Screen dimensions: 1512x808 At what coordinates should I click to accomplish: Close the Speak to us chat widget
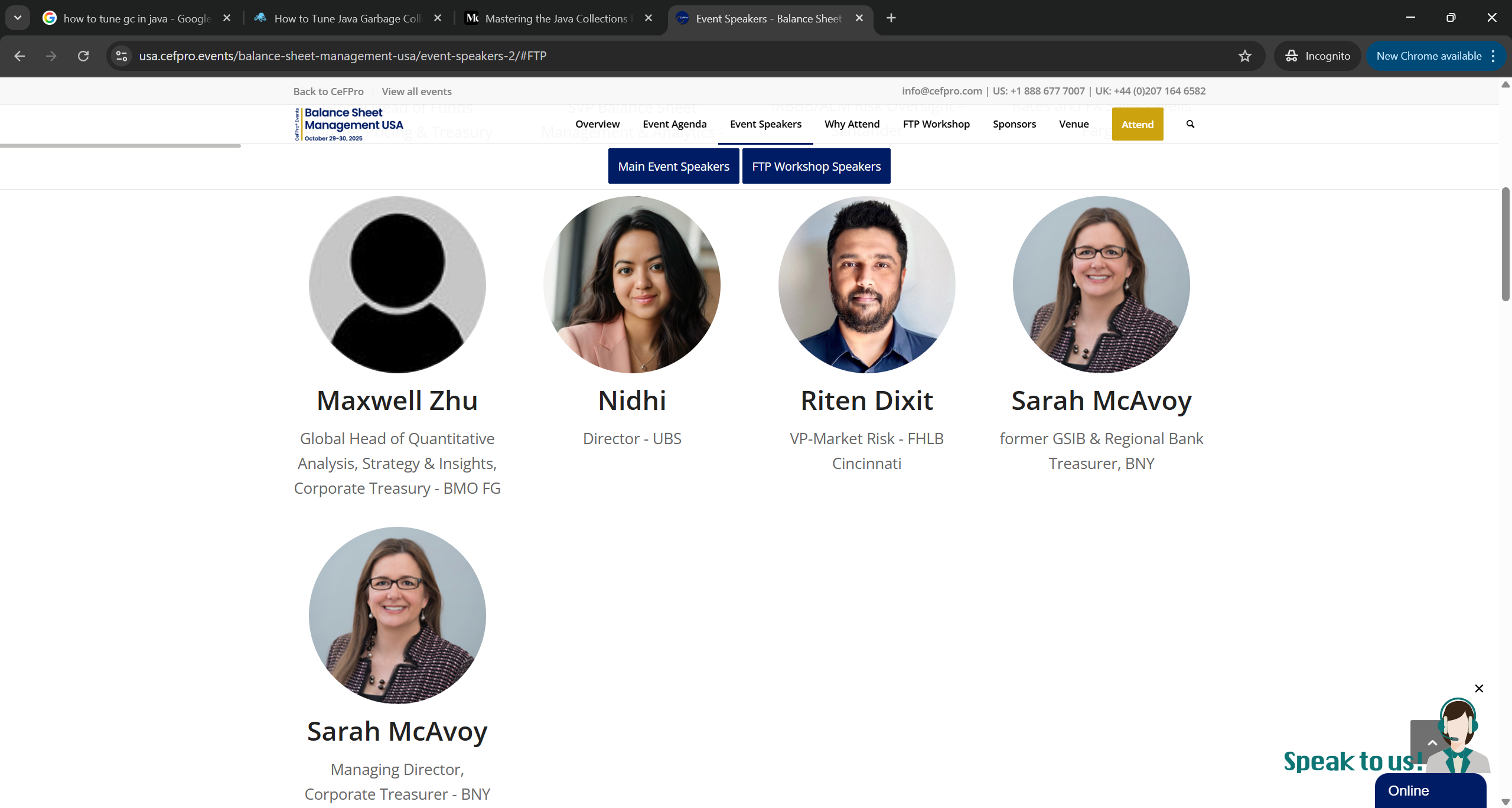(x=1479, y=688)
